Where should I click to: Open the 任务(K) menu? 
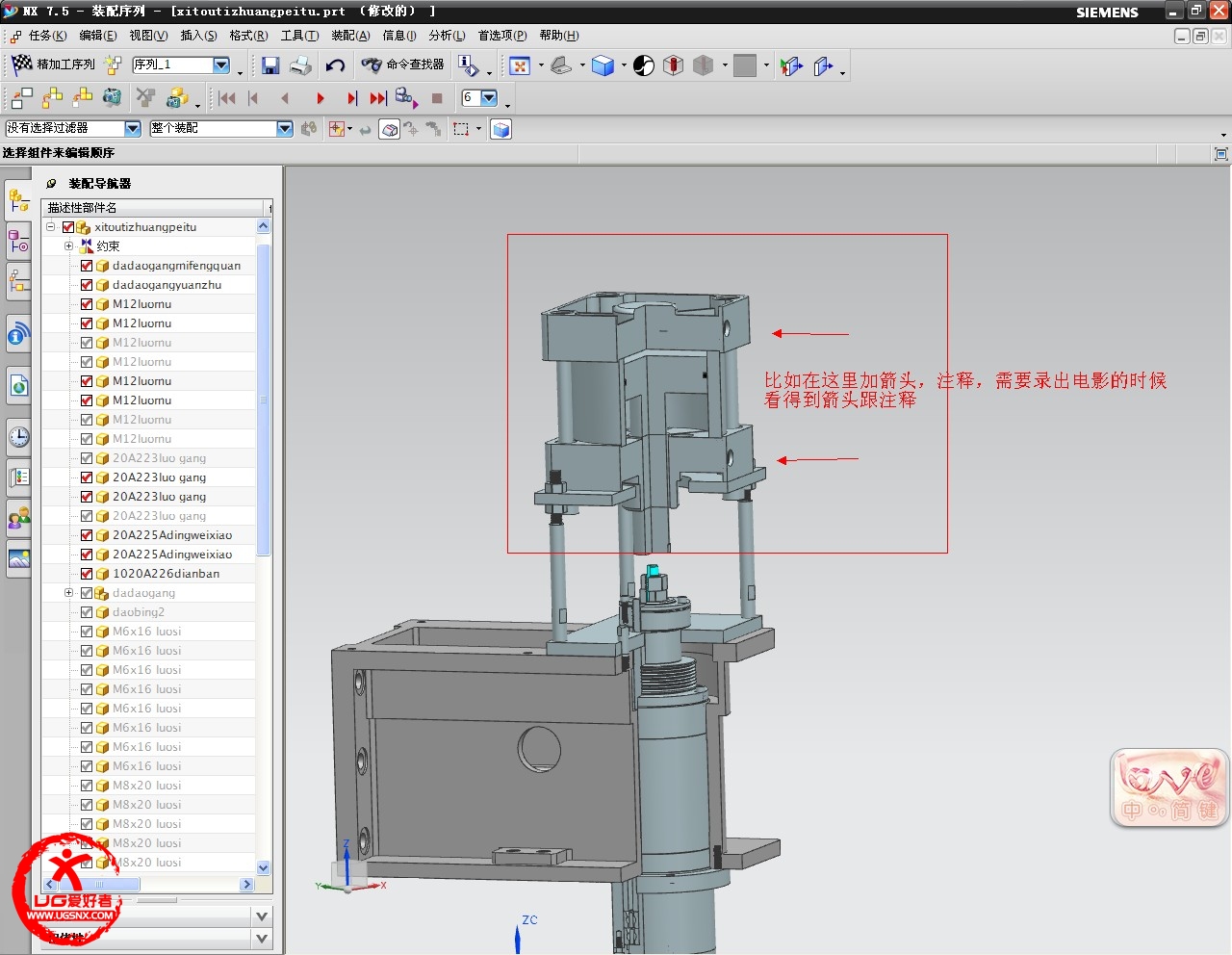coord(47,36)
